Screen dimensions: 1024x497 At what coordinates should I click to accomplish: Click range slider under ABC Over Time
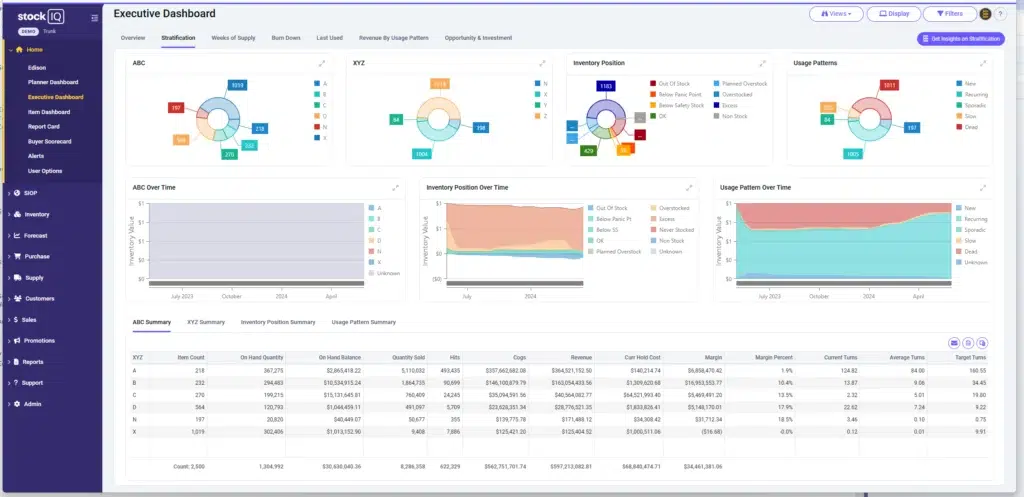point(256,283)
